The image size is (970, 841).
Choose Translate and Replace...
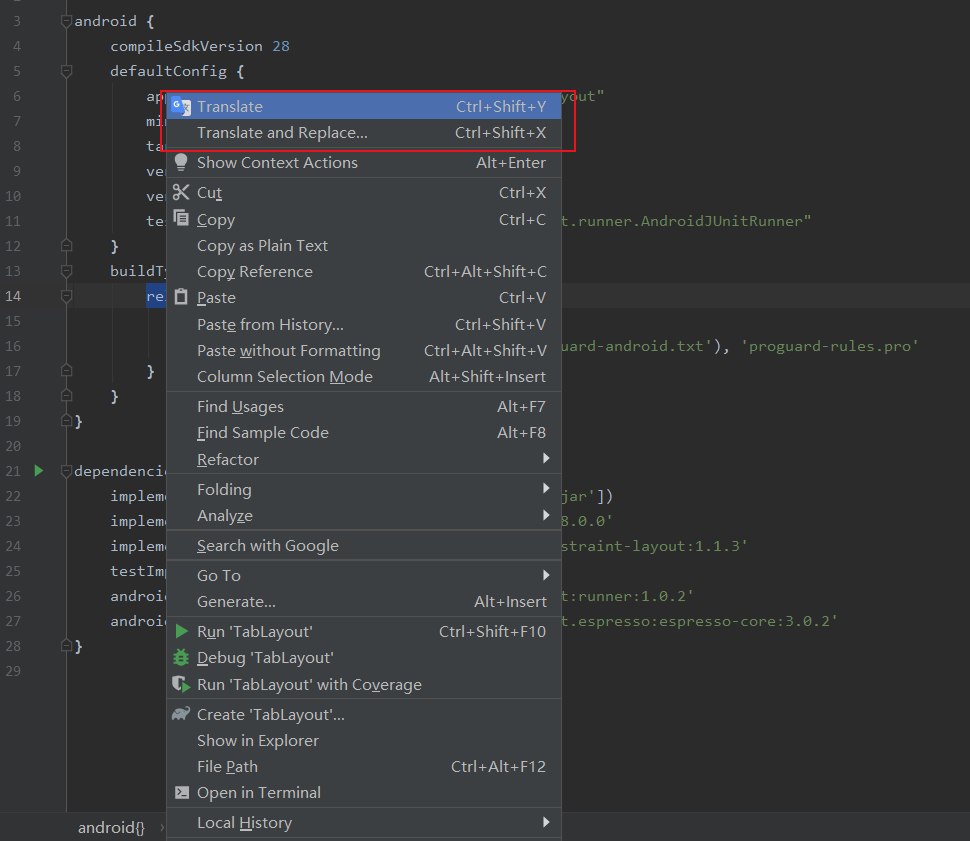(364, 132)
